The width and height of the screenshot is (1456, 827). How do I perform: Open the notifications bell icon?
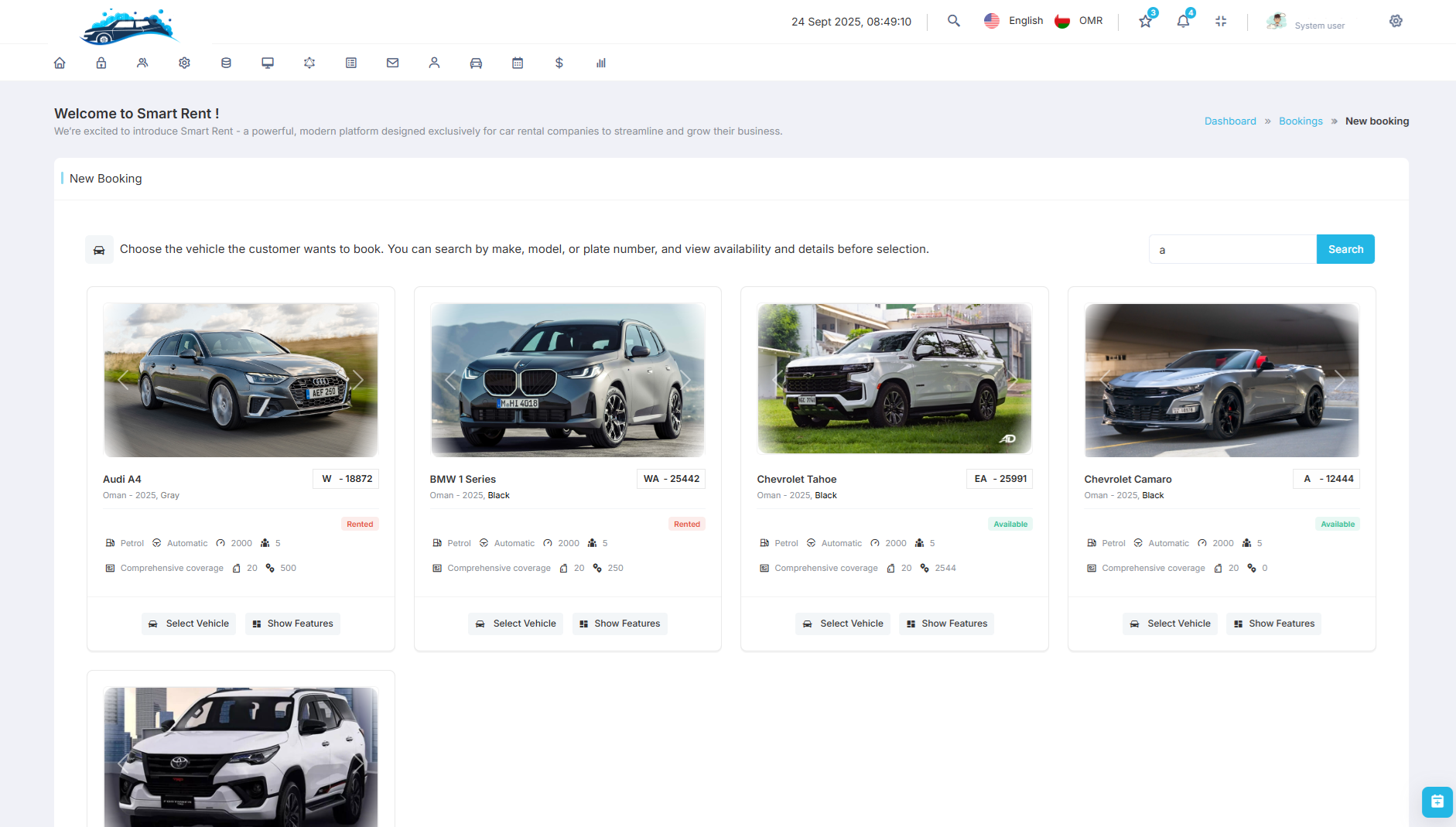pyautogui.click(x=1183, y=22)
